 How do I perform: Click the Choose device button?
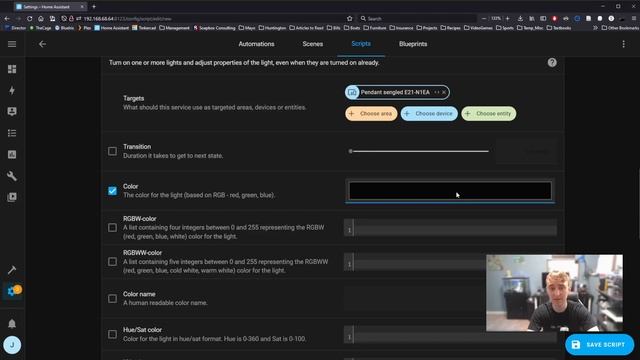[x=429, y=113]
